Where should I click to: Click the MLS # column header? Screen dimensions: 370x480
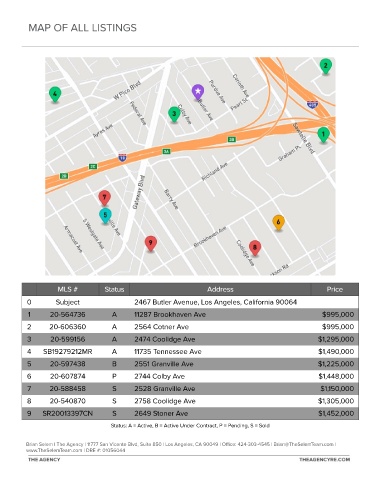click(67, 289)
